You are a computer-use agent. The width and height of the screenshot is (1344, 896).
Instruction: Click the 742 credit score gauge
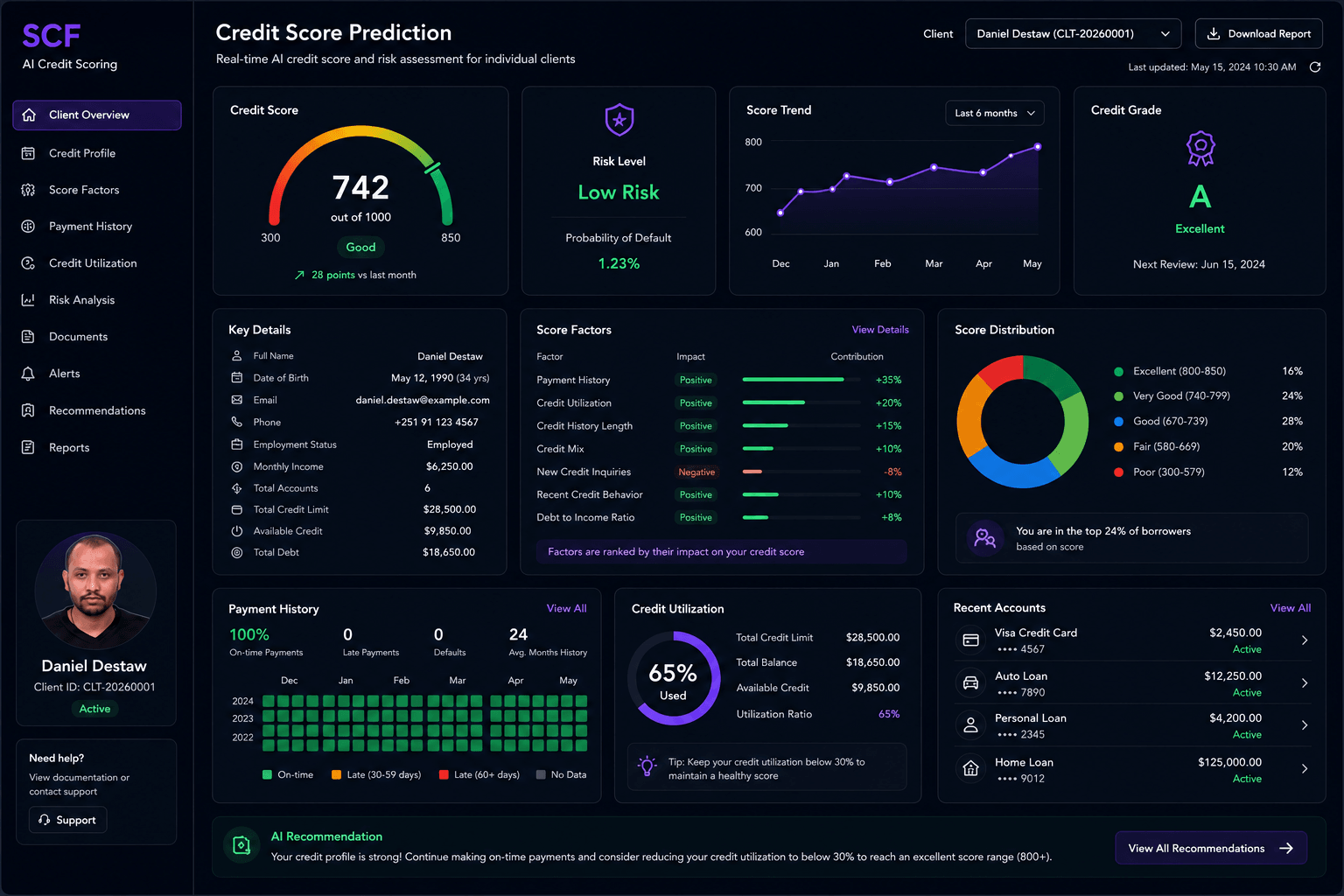tap(360, 178)
